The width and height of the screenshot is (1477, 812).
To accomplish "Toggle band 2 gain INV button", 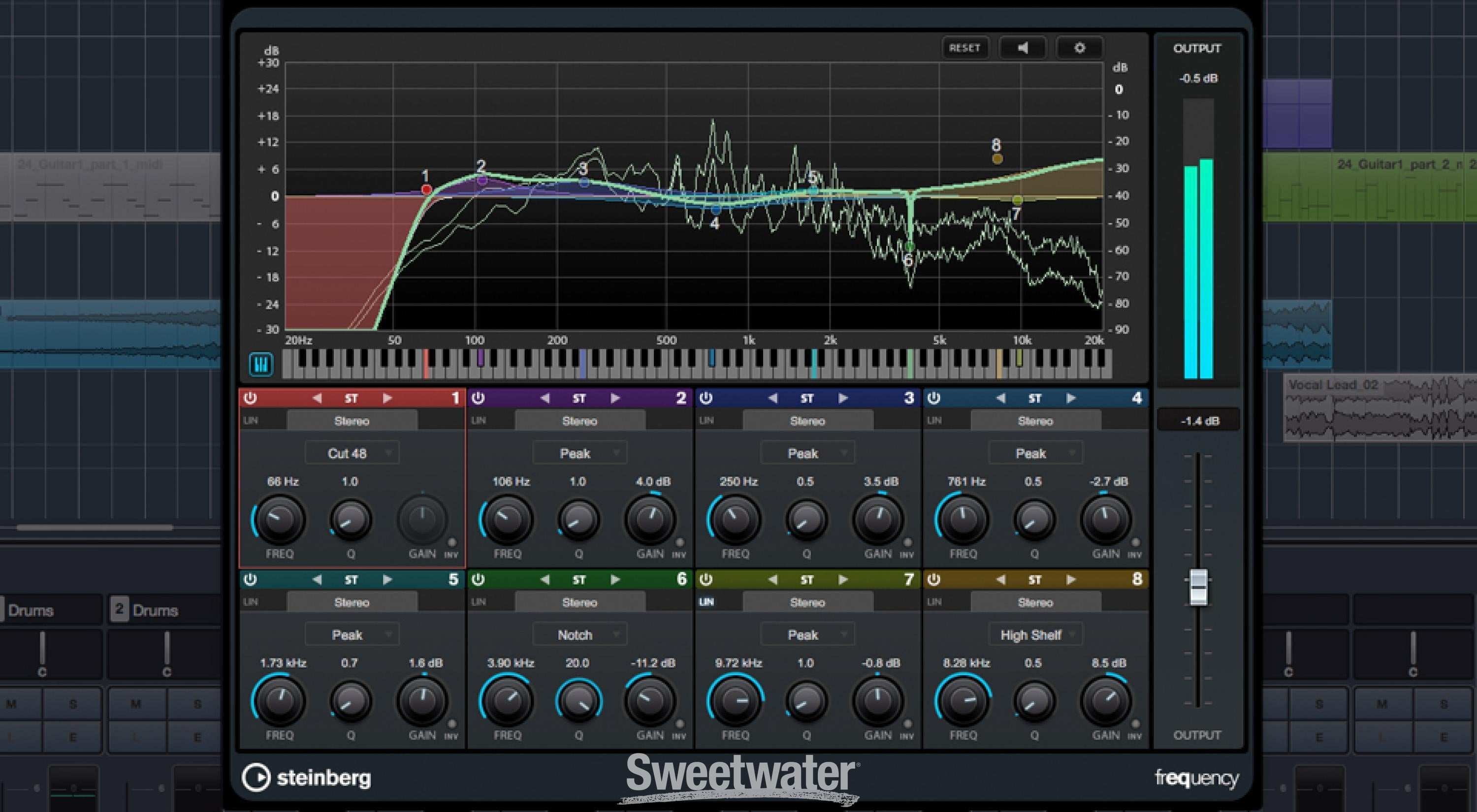I will tap(679, 543).
